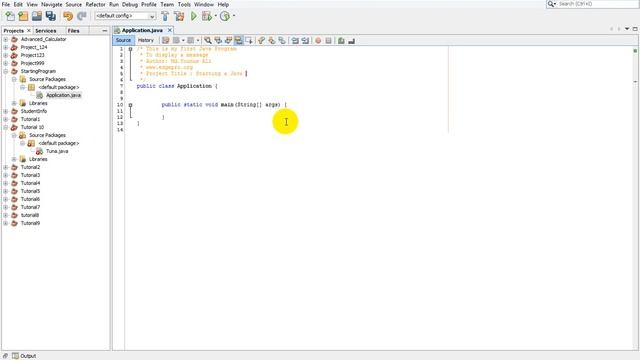640x360 pixels.
Task: Click the Redo arrow icon
Action: 82,16
